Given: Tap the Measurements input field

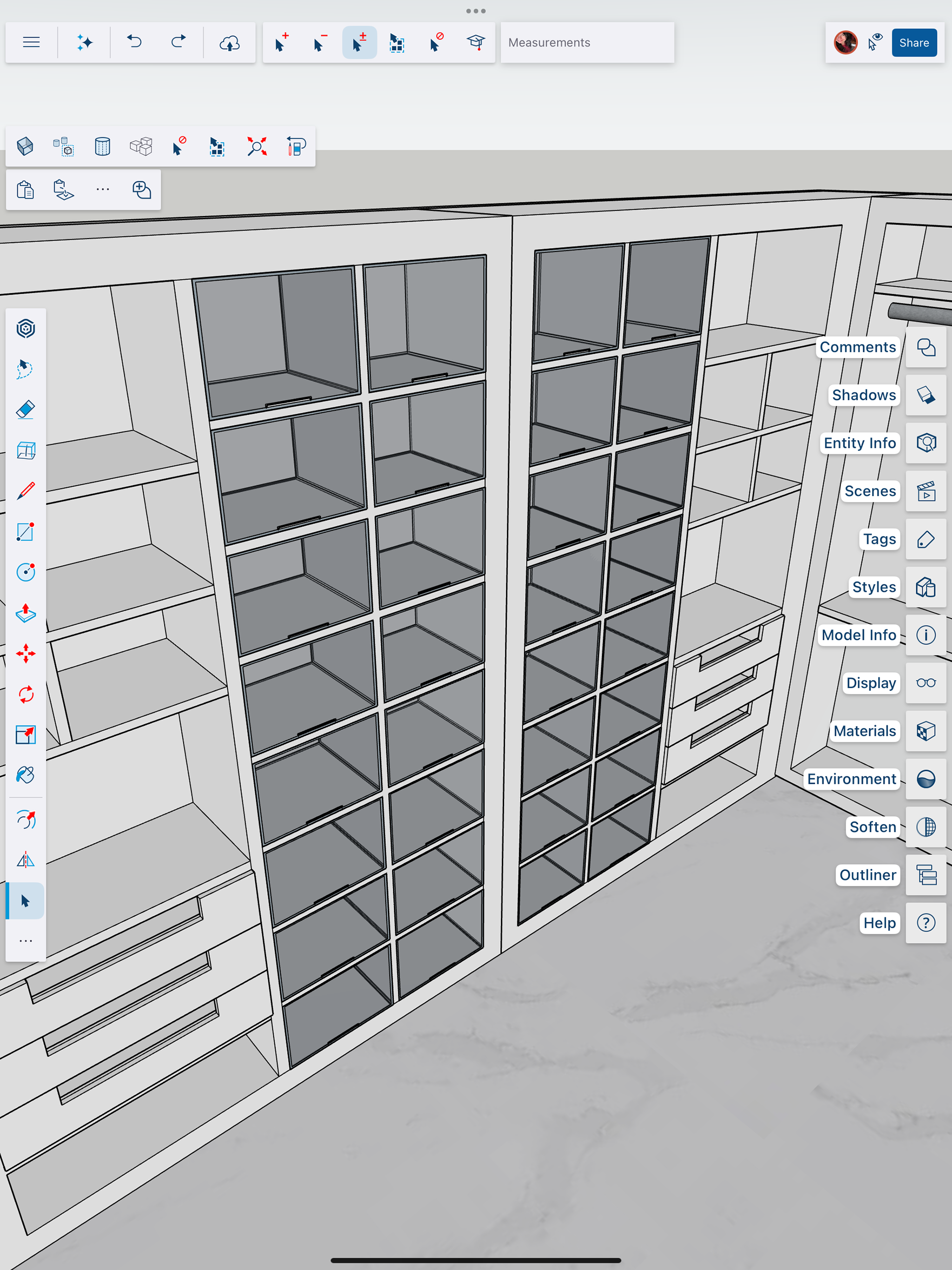Looking at the screenshot, I should (587, 43).
